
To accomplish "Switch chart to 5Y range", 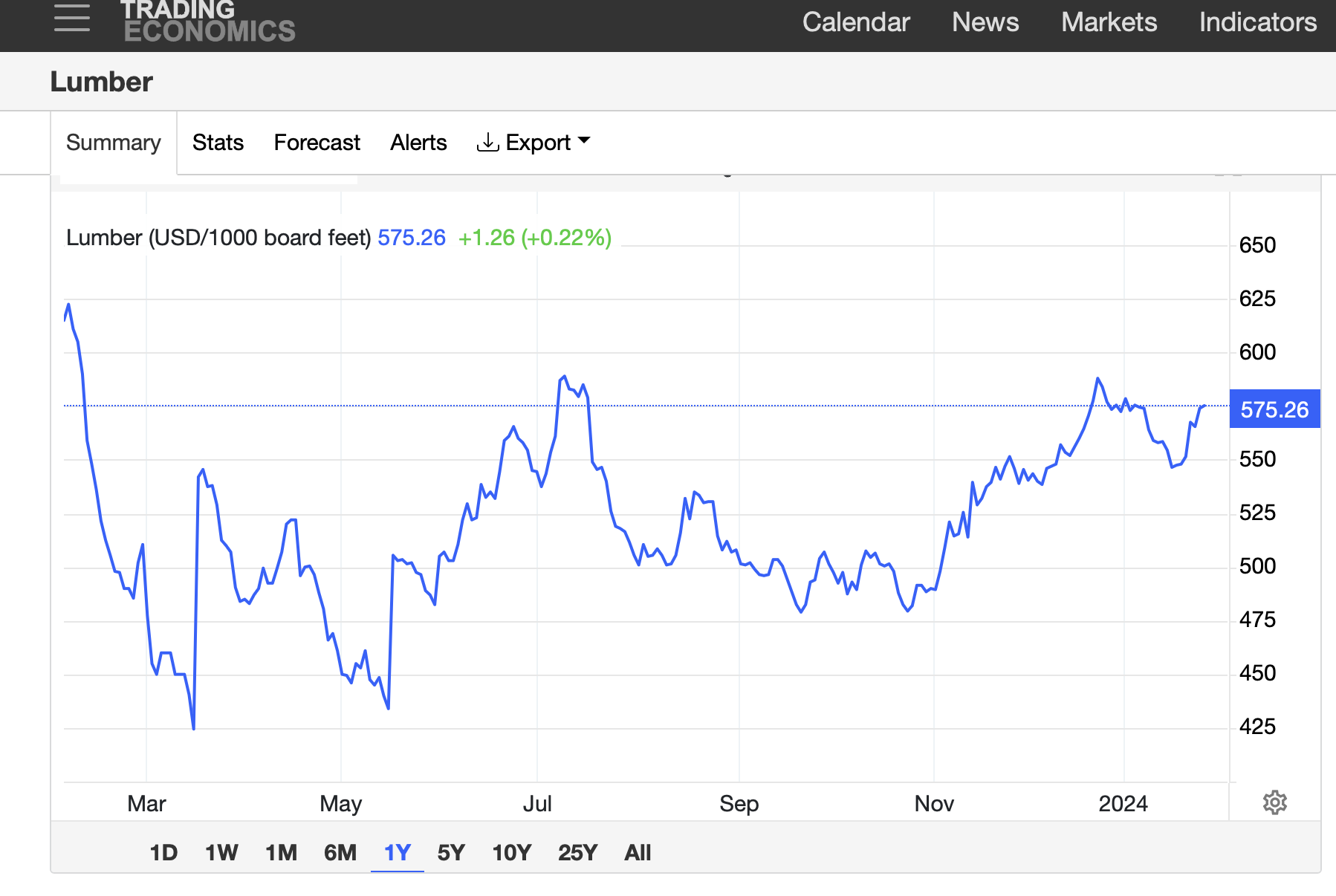I will [451, 853].
